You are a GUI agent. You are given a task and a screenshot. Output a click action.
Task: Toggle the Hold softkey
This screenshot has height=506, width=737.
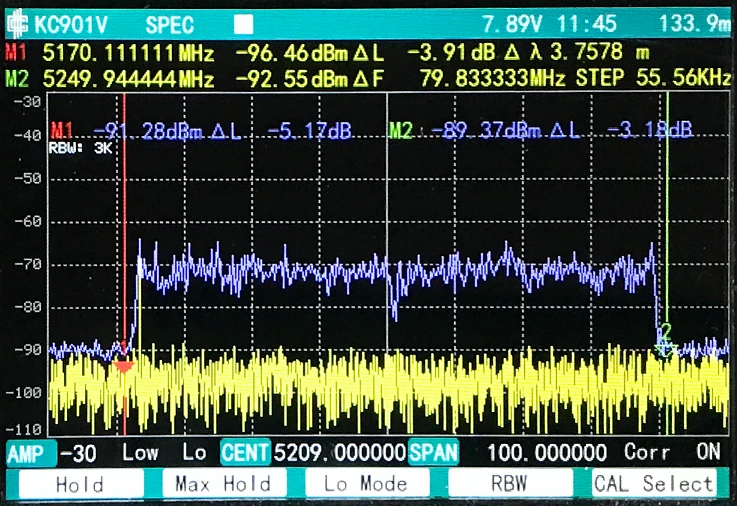(80, 484)
